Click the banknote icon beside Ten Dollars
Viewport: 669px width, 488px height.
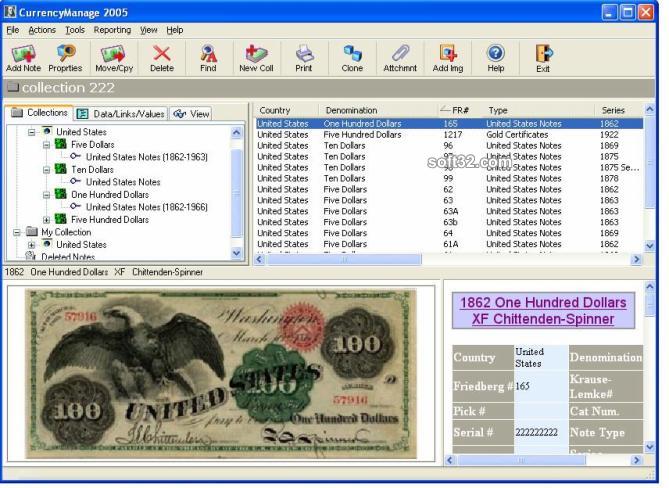click(61, 169)
